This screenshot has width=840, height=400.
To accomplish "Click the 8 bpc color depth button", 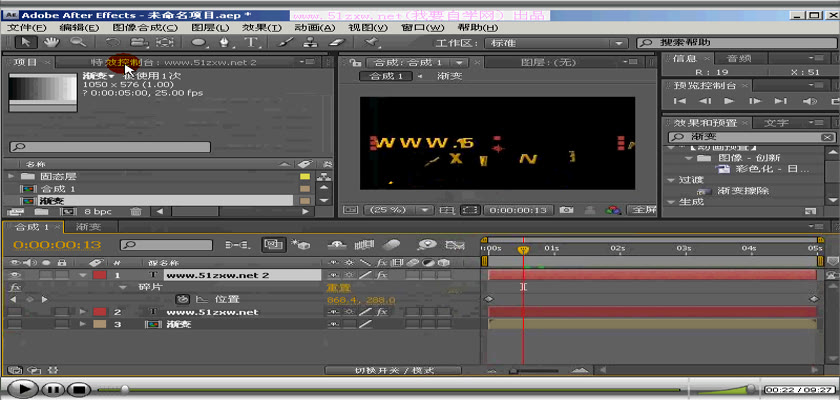I will (x=98, y=212).
